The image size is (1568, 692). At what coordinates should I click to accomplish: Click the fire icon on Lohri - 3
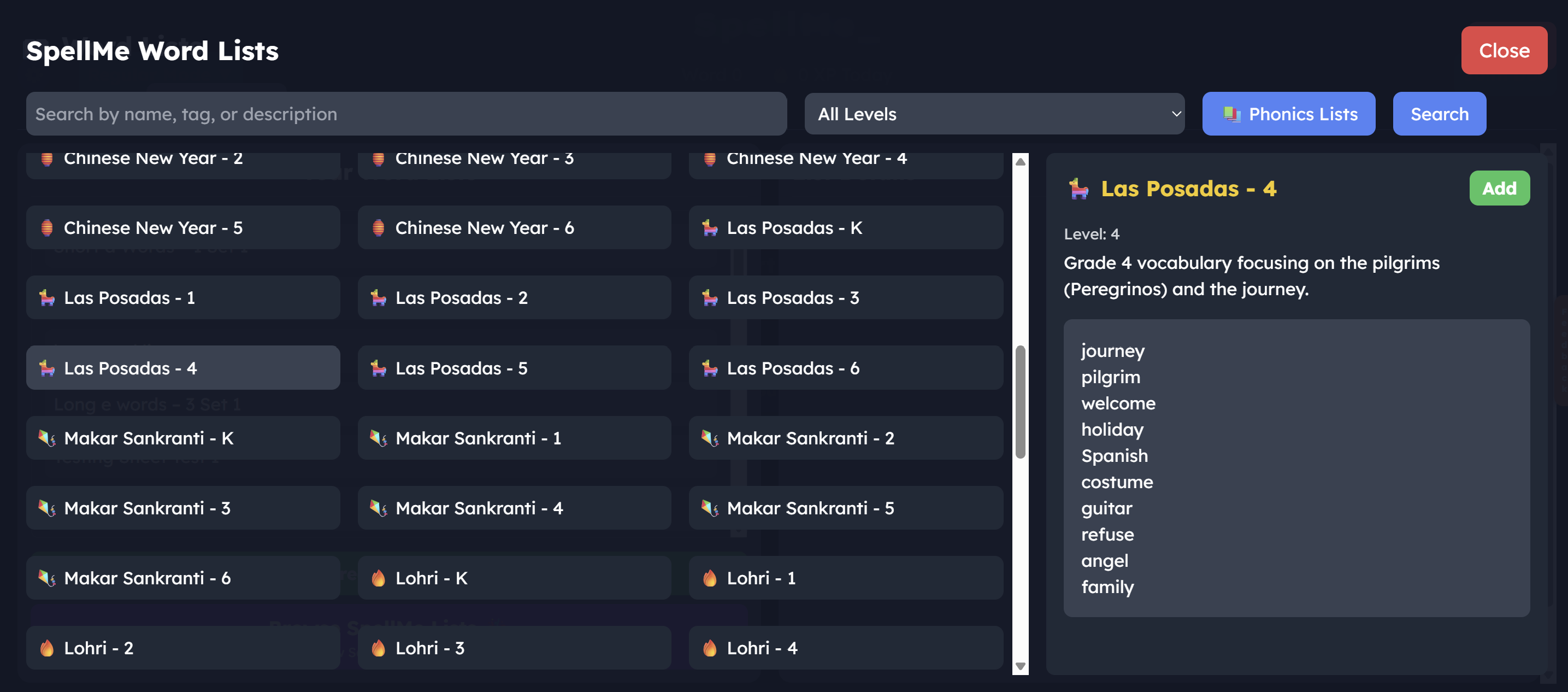[x=378, y=648]
